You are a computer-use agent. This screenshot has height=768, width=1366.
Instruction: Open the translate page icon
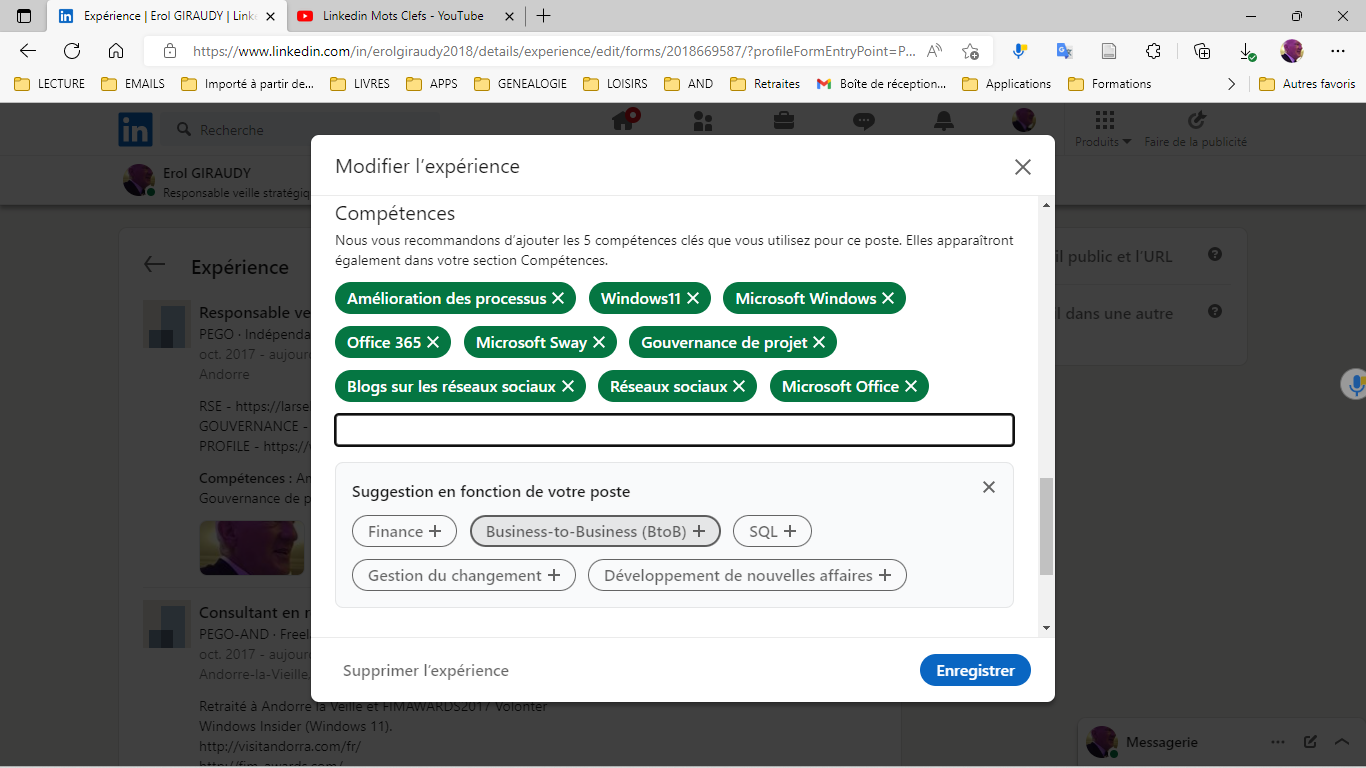[x=1064, y=51]
